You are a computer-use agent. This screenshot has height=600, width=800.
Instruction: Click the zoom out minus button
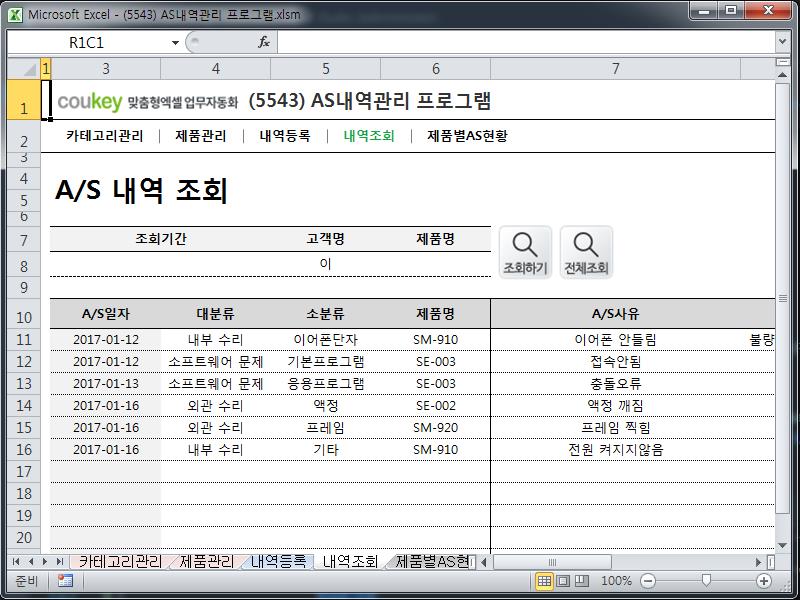pyautogui.click(x=648, y=581)
